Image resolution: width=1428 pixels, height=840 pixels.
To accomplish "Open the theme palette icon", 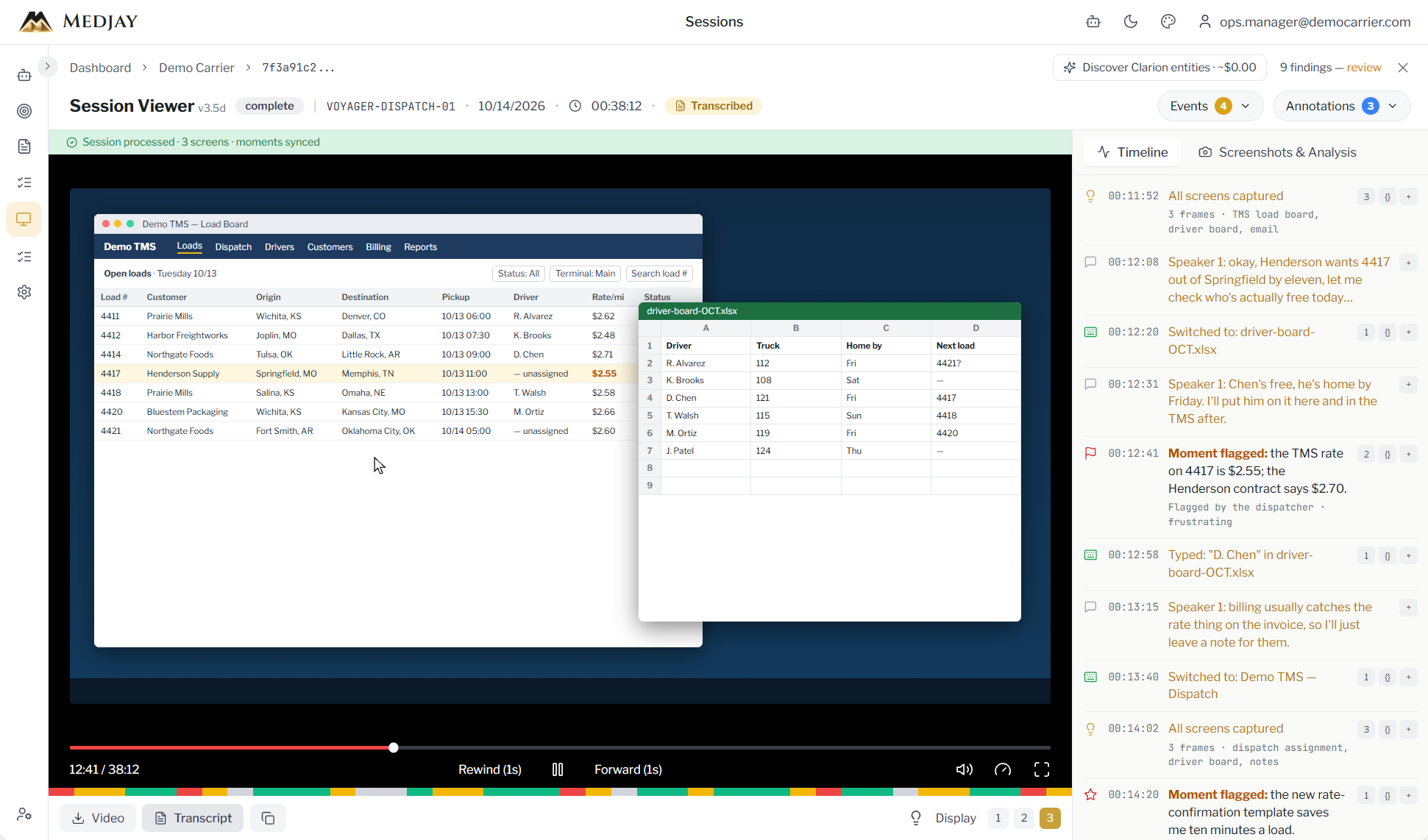I will click(x=1168, y=21).
